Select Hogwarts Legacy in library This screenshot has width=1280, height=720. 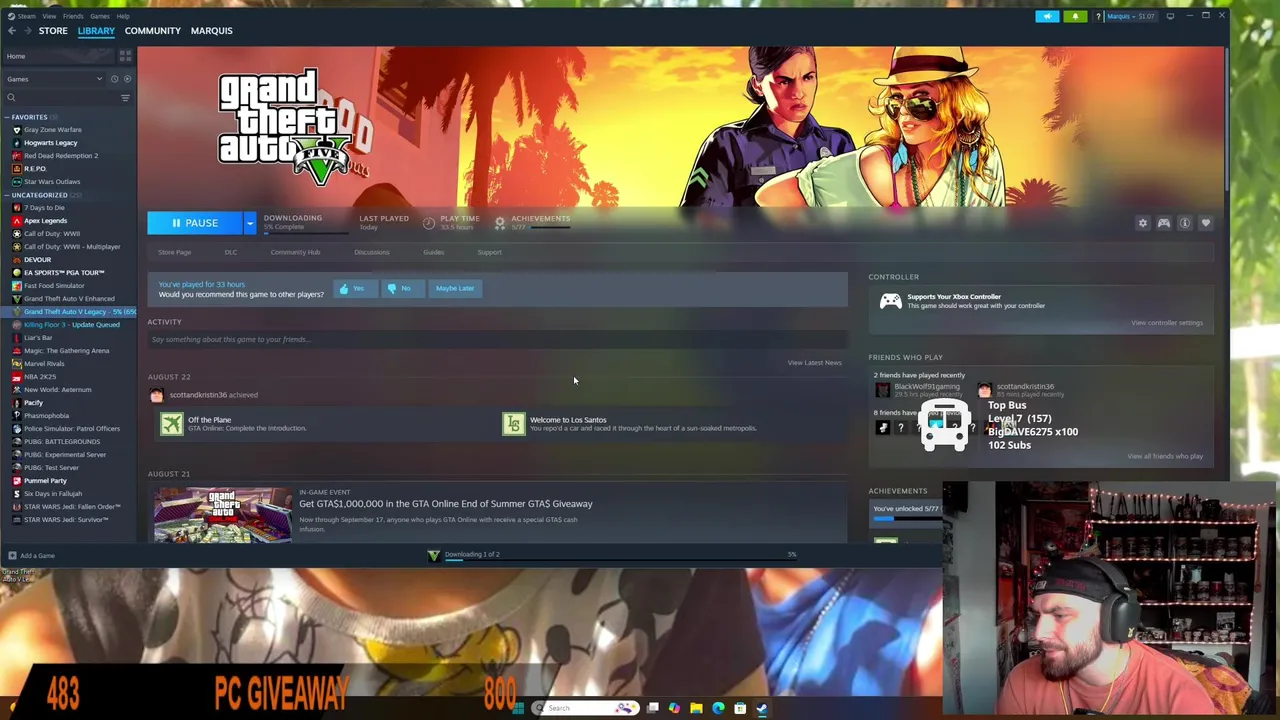pyautogui.click(x=50, y=143)
